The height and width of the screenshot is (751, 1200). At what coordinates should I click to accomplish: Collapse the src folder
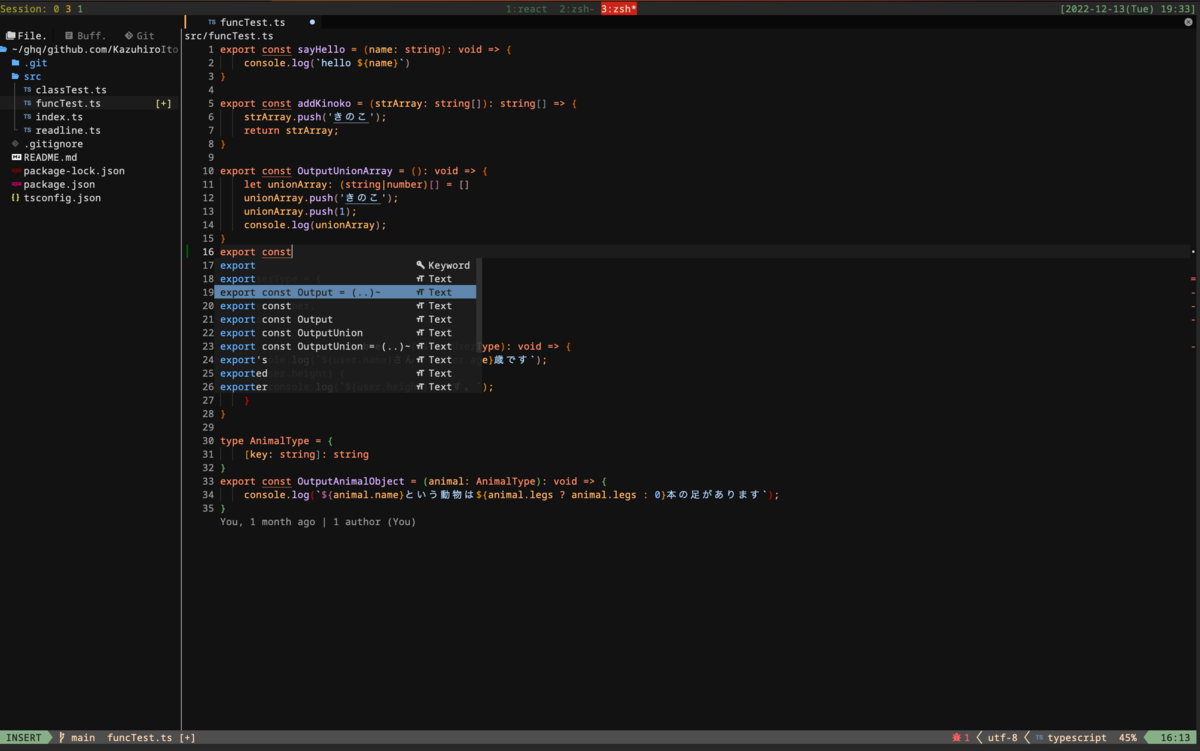(x=33, y=76)
